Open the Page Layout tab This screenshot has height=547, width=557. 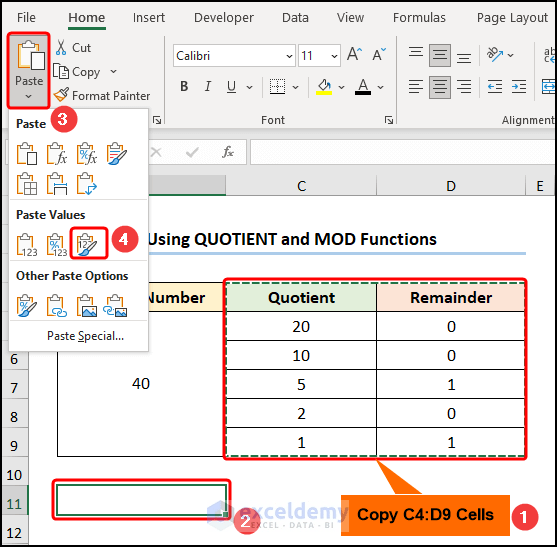[x=512, y=17]
